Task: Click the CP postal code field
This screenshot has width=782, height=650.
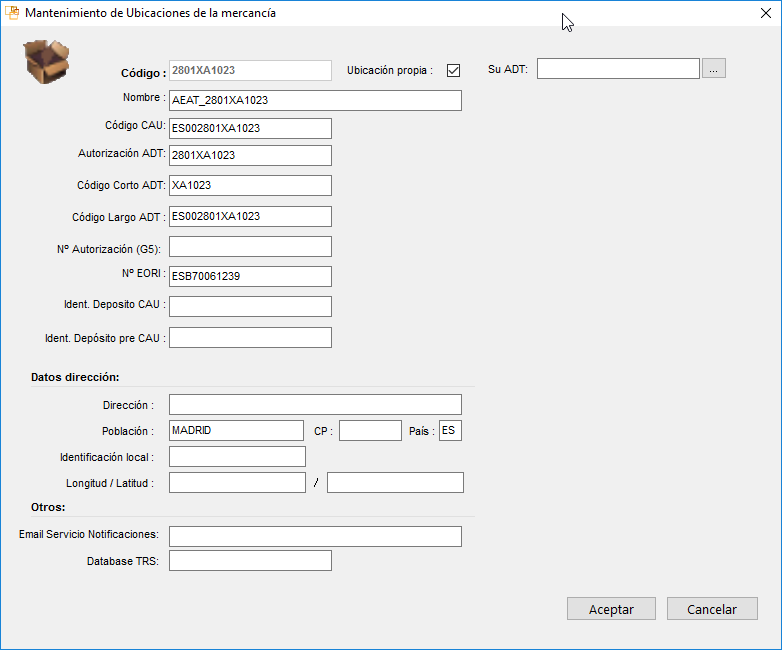Action: 370,430
